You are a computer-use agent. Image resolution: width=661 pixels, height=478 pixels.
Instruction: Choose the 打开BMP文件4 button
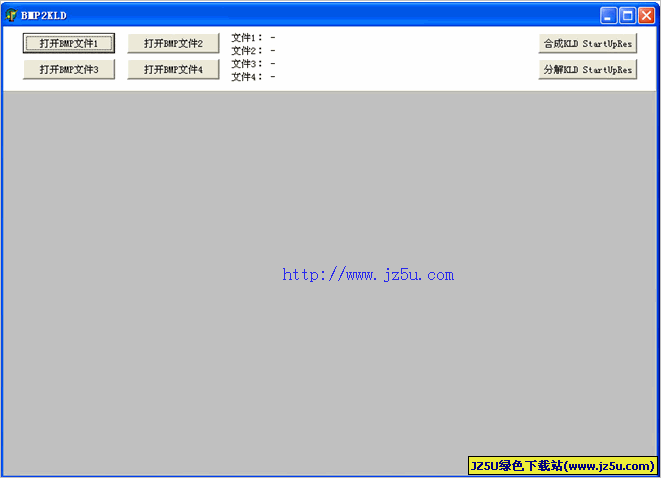pos(173,70)
